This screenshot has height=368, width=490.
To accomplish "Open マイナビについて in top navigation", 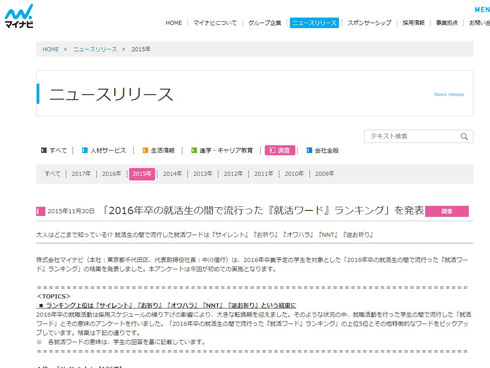I will (215, 23).
